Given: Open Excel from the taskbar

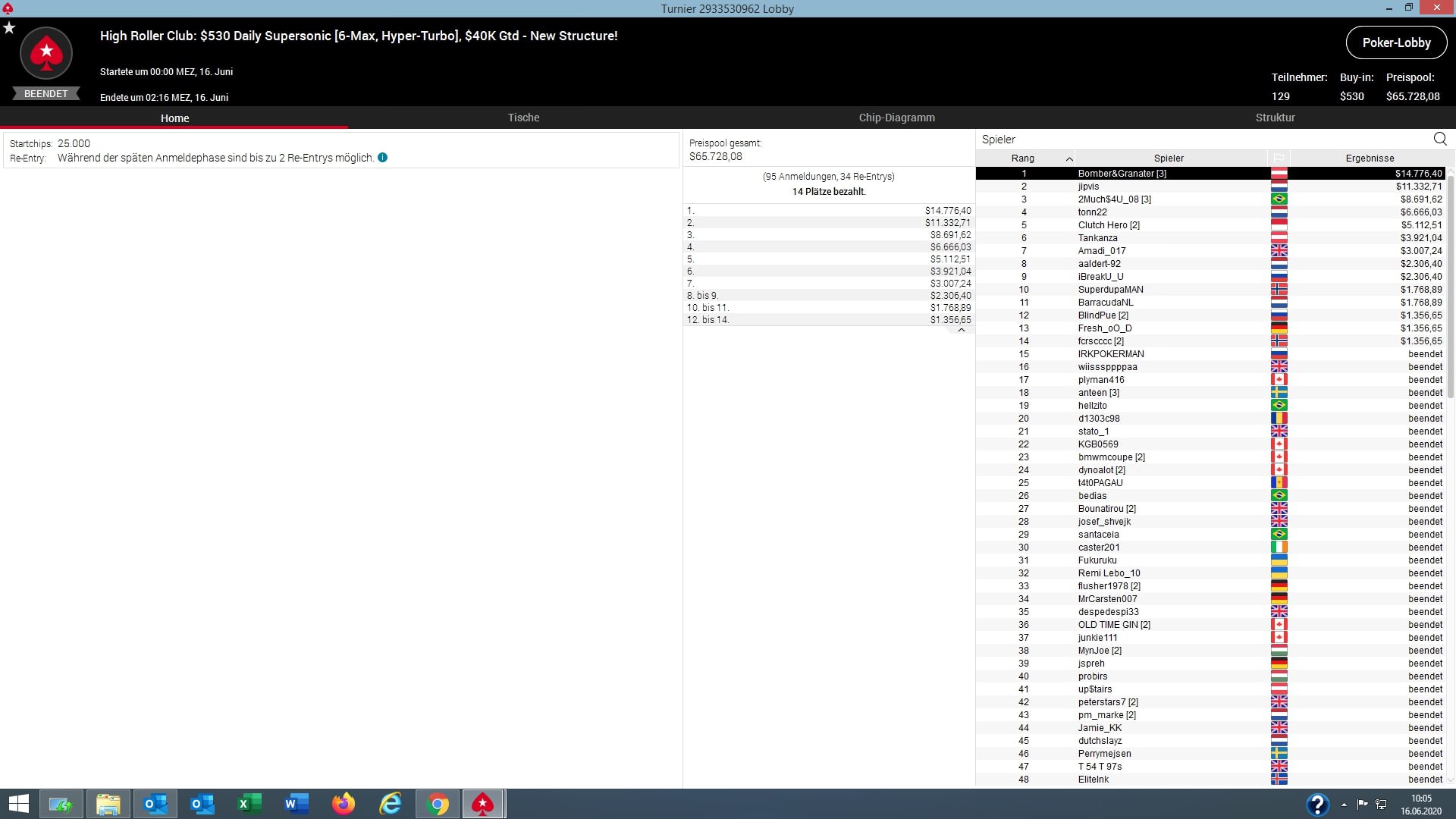Looking at the screenshot, I should coord(249,804).
